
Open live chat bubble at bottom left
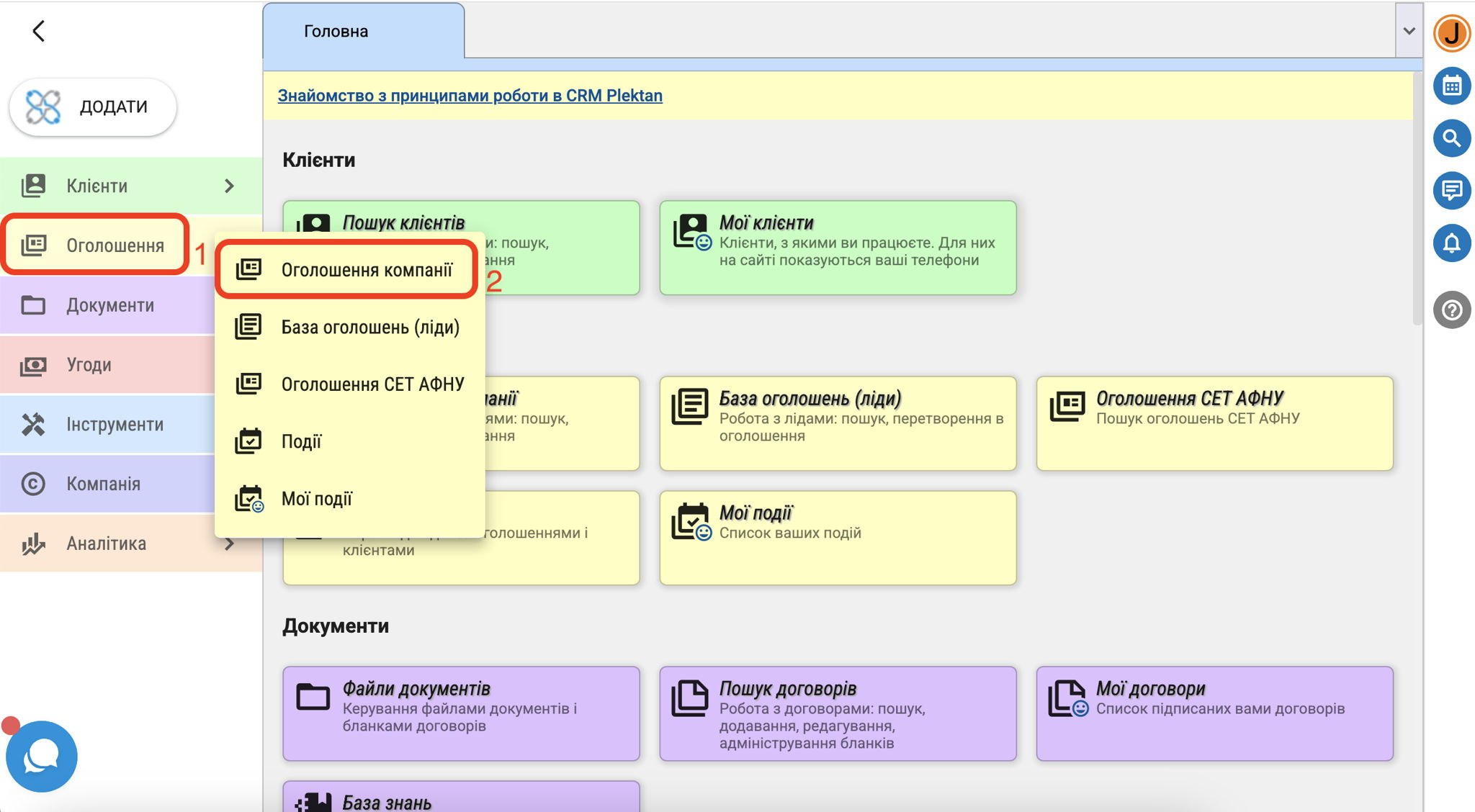coord(41,757)
